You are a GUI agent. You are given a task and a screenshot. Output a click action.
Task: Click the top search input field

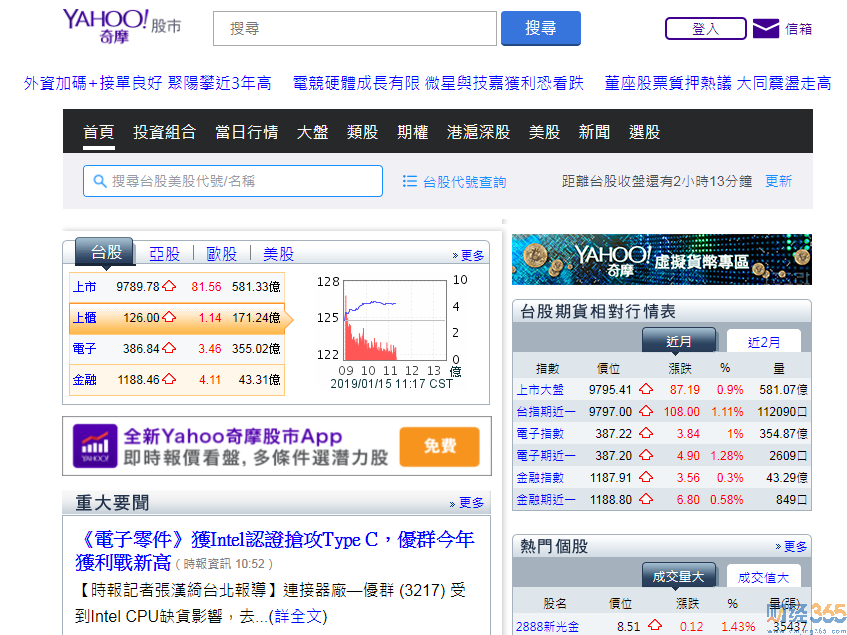pyautogui.click(x=355, y=29)
